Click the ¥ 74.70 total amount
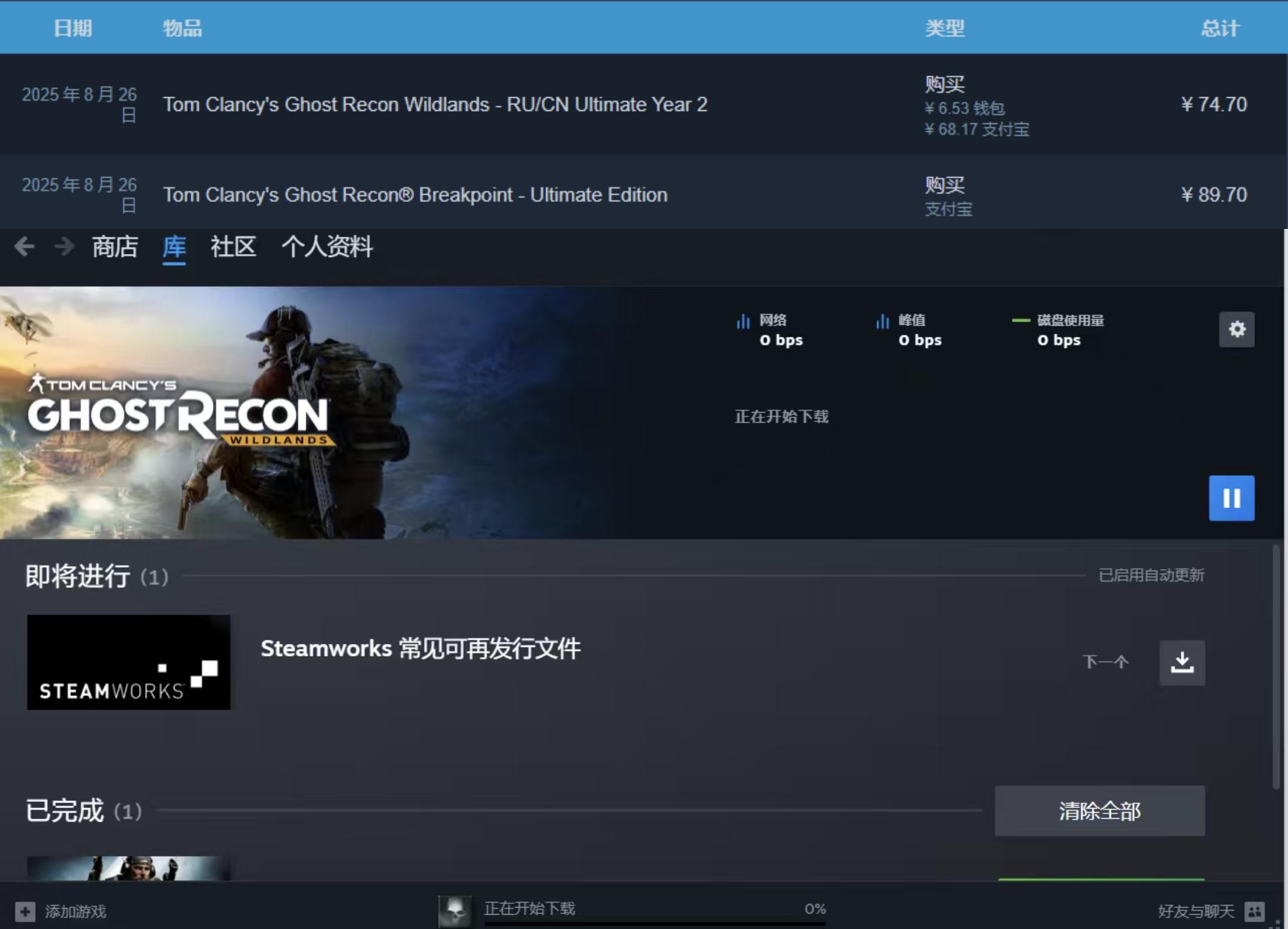The height and width of the screenshot is (929, 1288). pos(1214,104)
